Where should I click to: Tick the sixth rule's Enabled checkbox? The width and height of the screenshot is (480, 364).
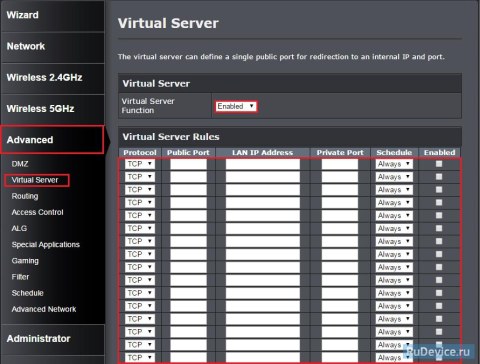439,228
